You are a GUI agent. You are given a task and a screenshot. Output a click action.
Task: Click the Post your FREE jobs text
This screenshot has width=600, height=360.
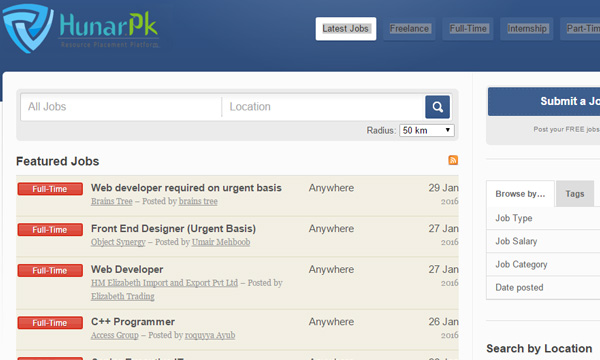[567, 129]
